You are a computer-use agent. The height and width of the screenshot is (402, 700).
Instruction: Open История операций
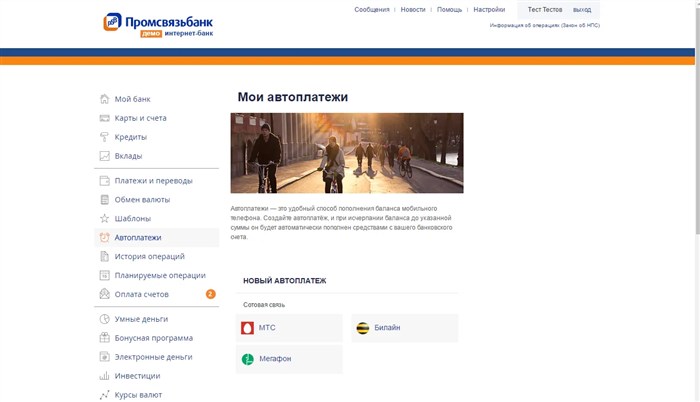click(150, 256)
